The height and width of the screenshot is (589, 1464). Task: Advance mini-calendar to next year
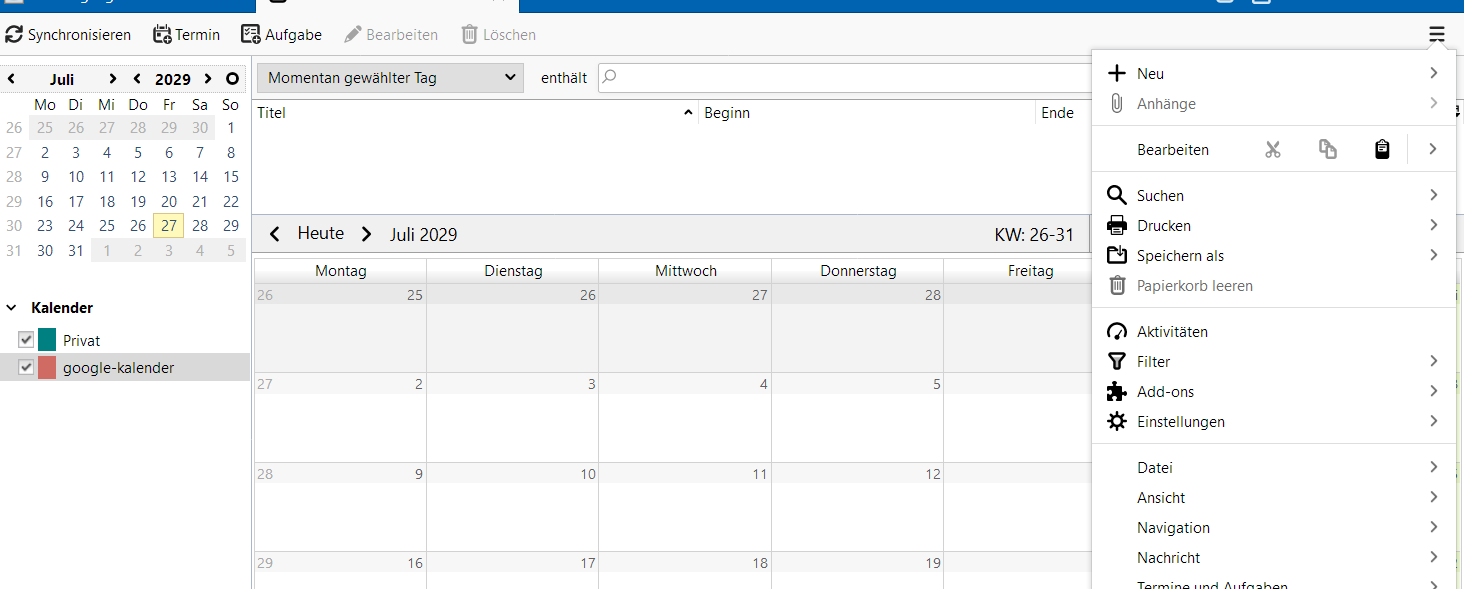pos(208,79)
